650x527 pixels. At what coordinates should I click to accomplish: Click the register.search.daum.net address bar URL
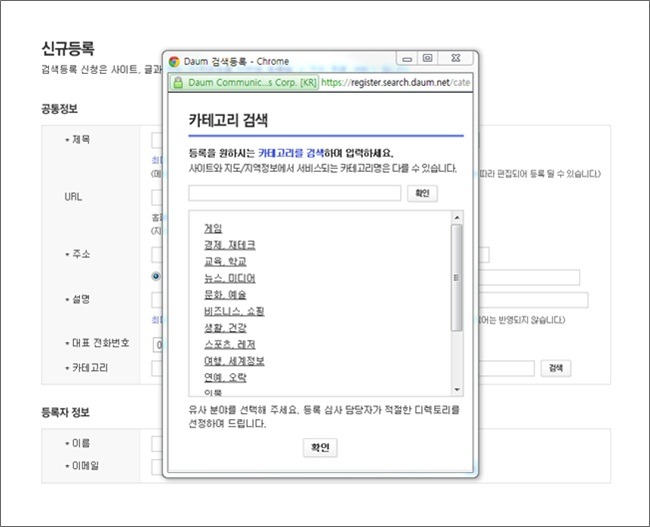point(395,82)
